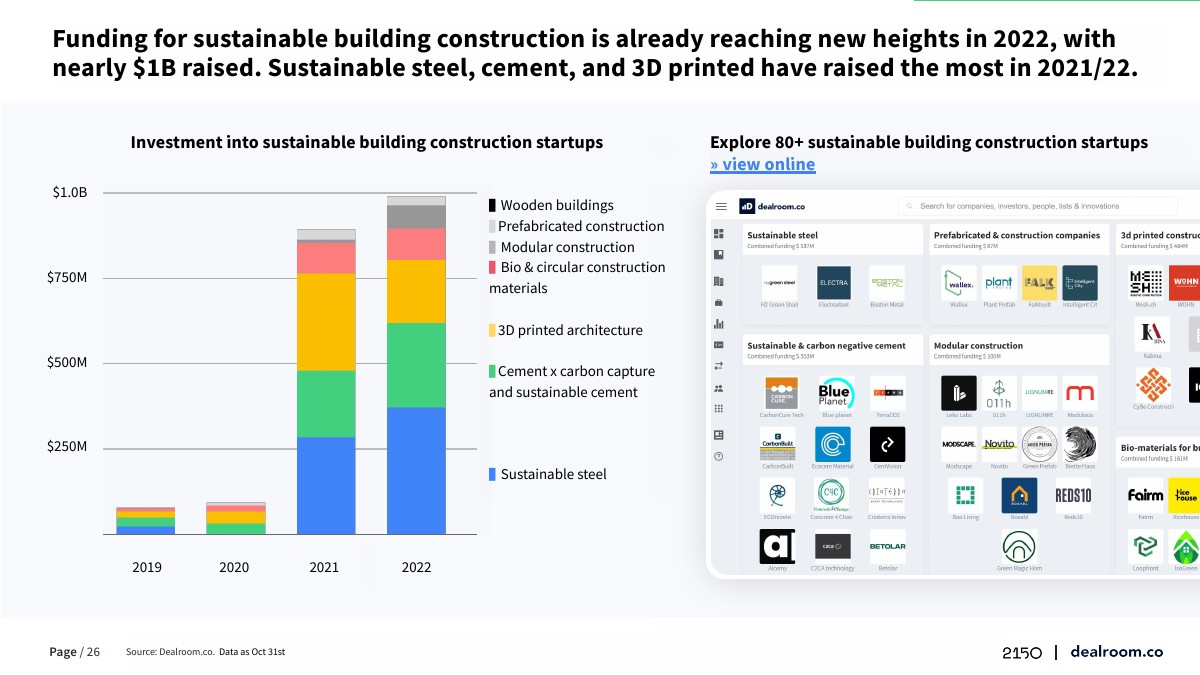Viewport: 1200px width, 675px height.
Task: Click the yellow 3D printed architecture swatch
Action: tap(492, 331)
